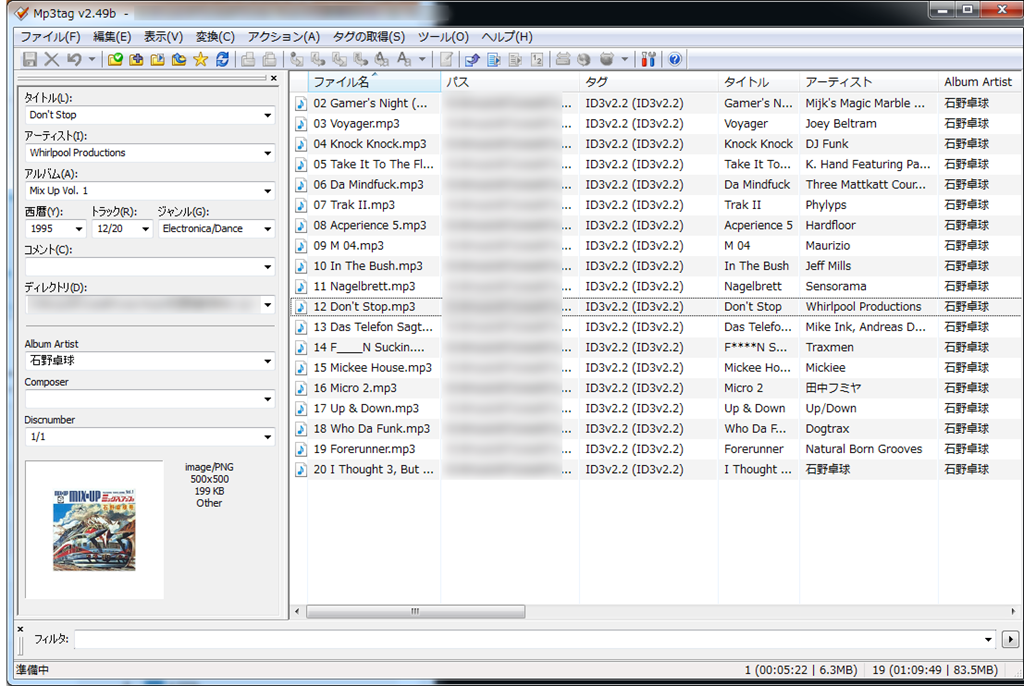Sort by the タグ column header

click(649, 82)
